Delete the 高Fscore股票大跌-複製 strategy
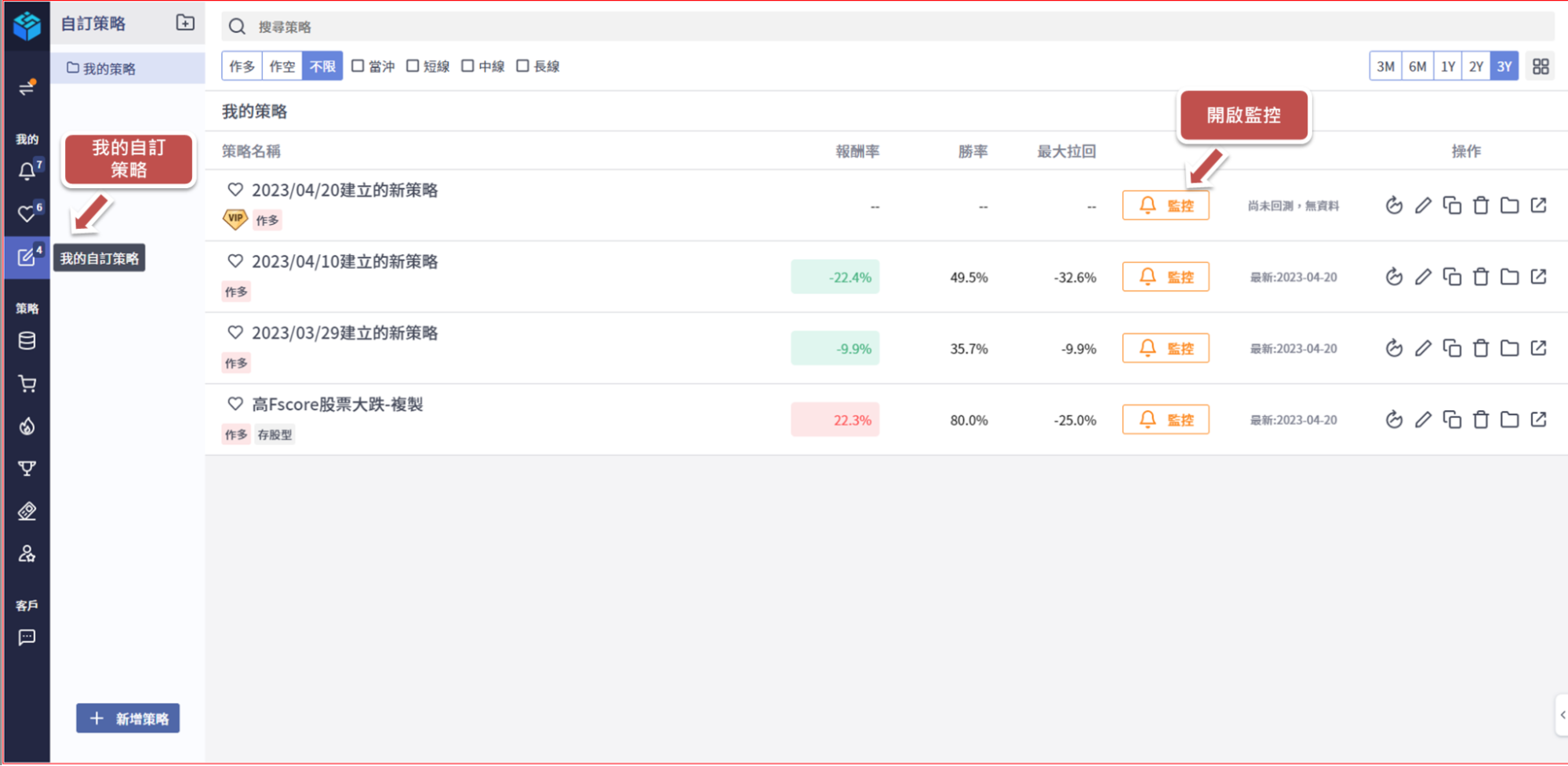Screen dimensions: 1568x766 [x=1481, y=419]
